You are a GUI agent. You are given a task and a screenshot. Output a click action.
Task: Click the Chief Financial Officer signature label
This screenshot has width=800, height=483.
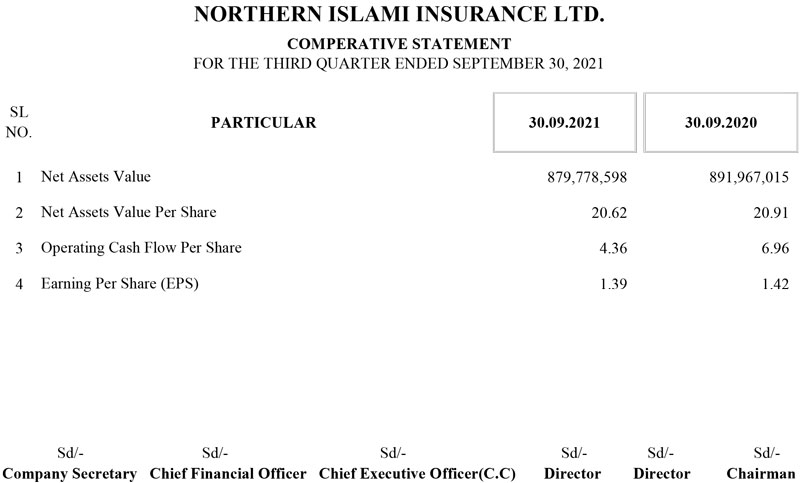coord(228,473)
